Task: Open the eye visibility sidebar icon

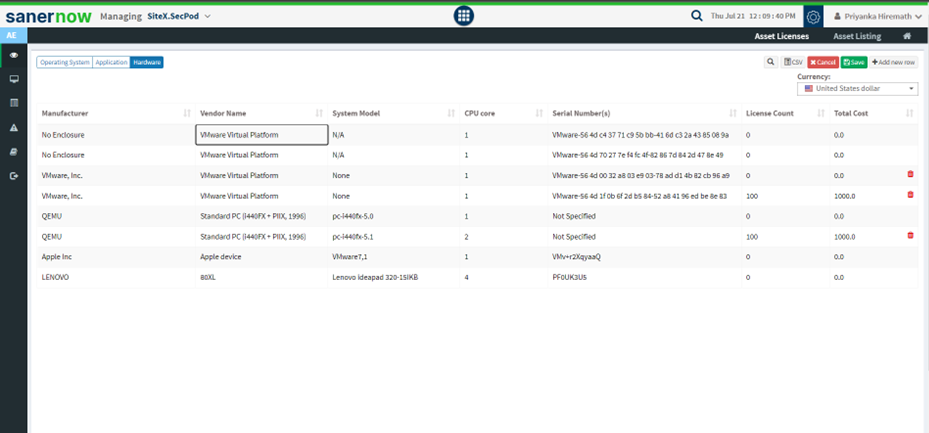Action: coord(14,55)
